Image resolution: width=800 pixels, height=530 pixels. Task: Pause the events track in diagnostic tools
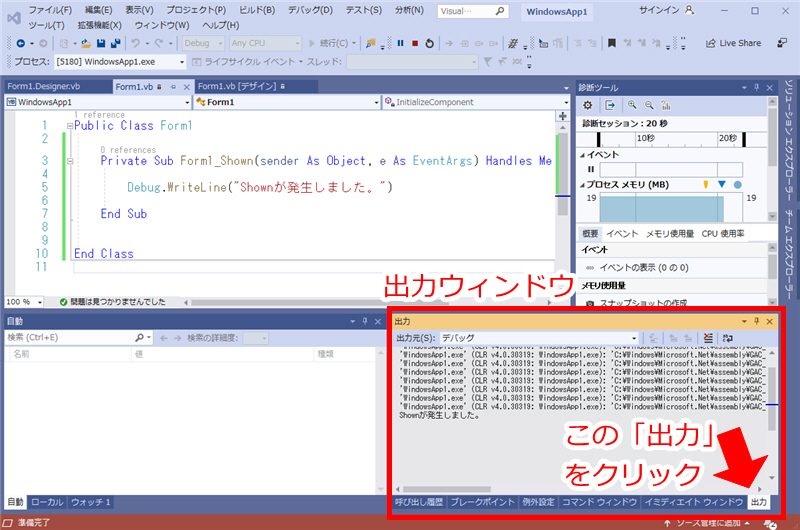pyautogui.click(x=590, y=170)
